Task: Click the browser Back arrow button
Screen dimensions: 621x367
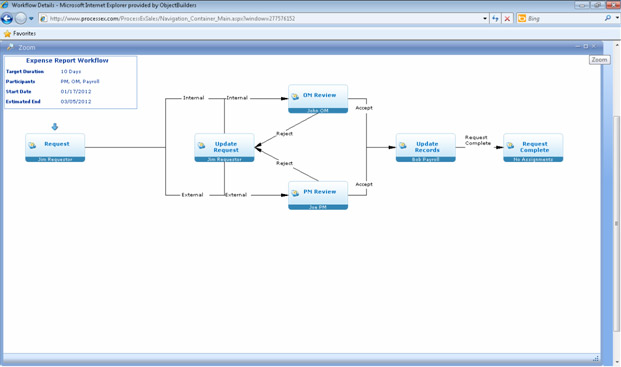Action: tap(7, 18)
